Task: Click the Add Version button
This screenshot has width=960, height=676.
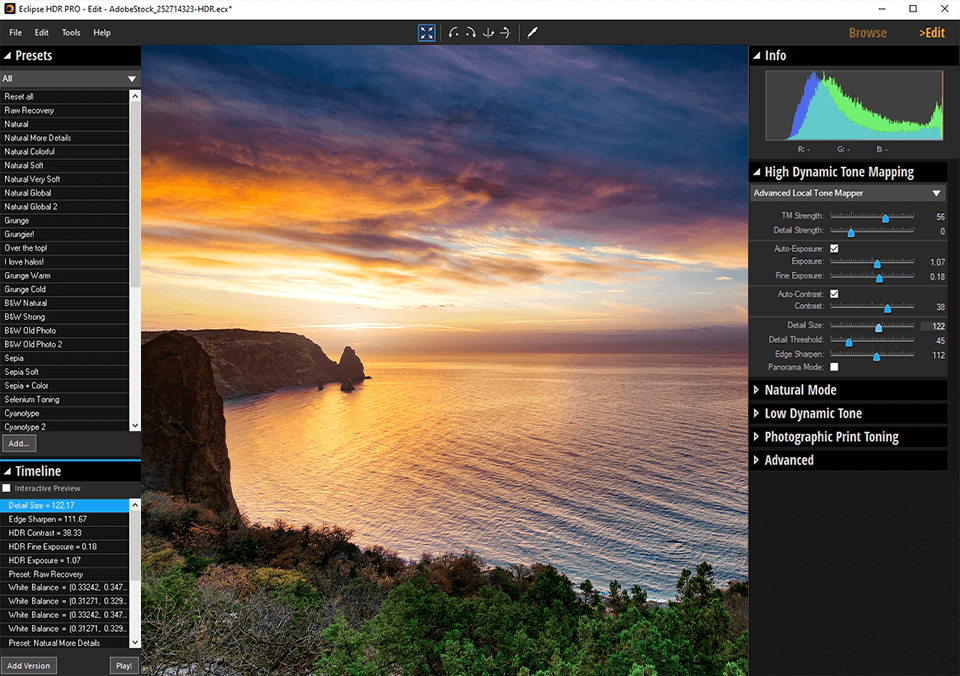Action: tap(29, 665)
